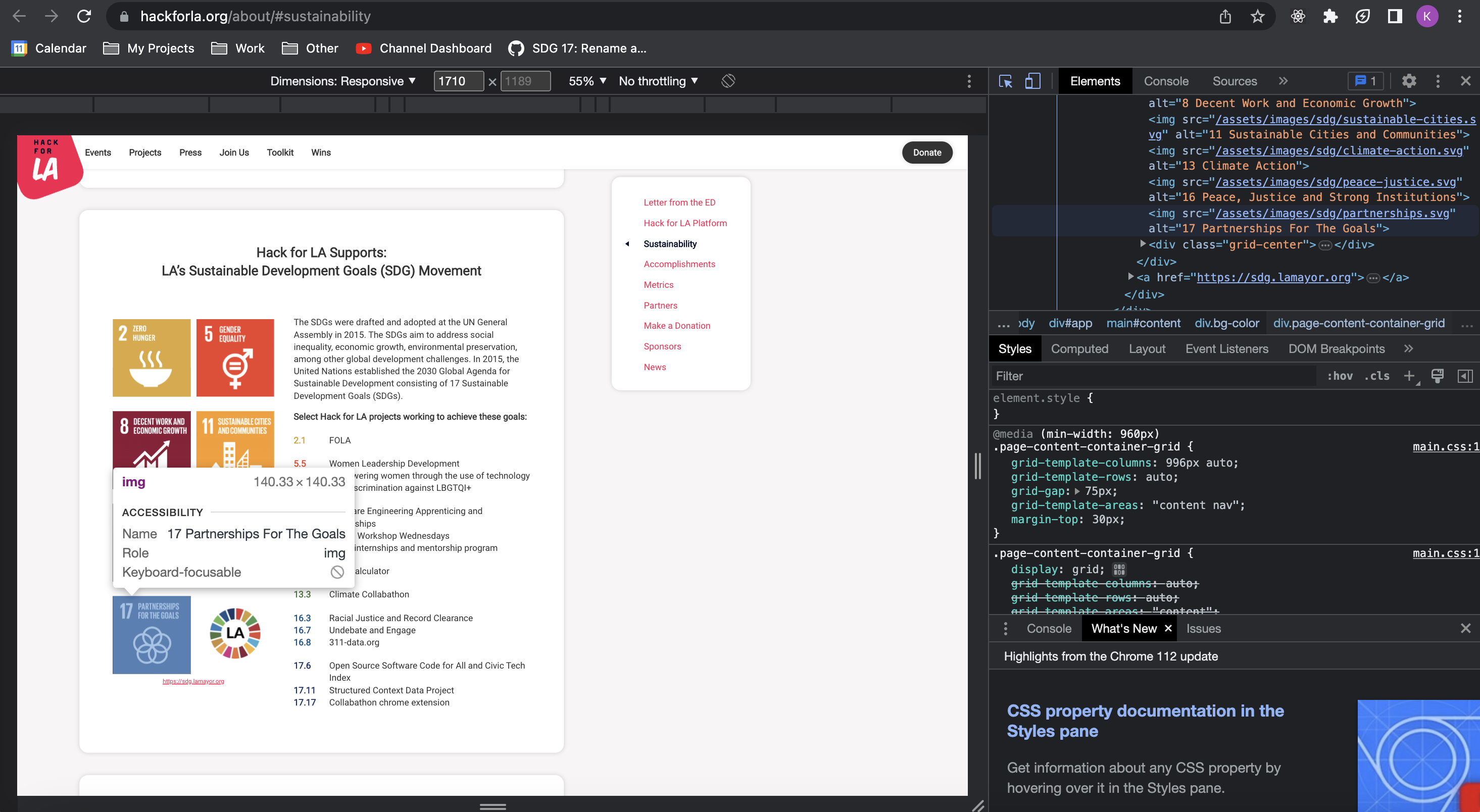Switch to the Console tab
1480x812 pixels.
[1166, 81]
